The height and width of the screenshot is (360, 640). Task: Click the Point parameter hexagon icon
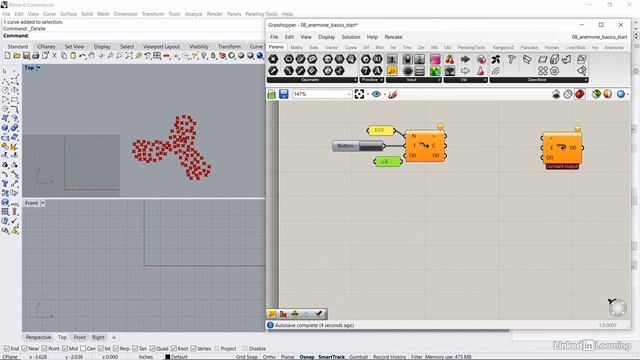click(273, 59)
